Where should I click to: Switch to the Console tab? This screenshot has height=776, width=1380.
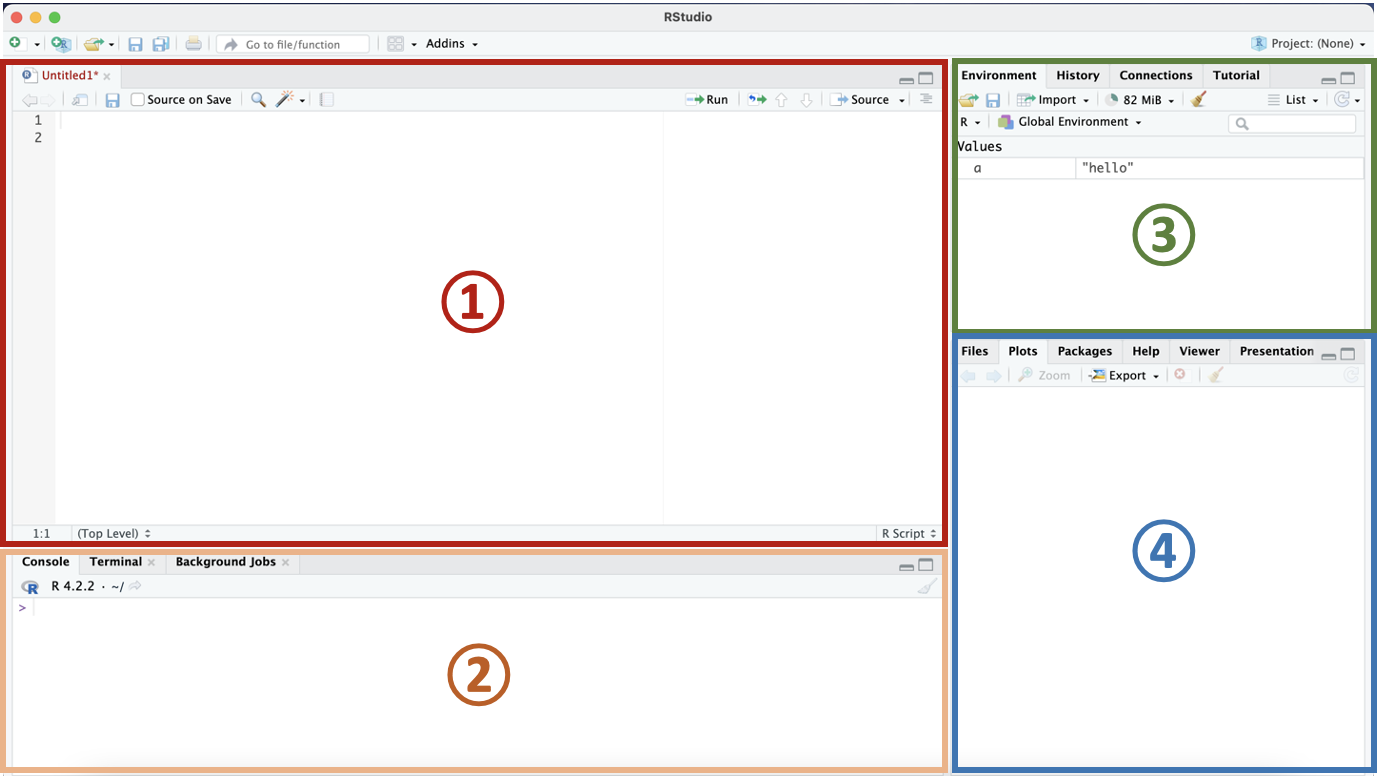46,562
